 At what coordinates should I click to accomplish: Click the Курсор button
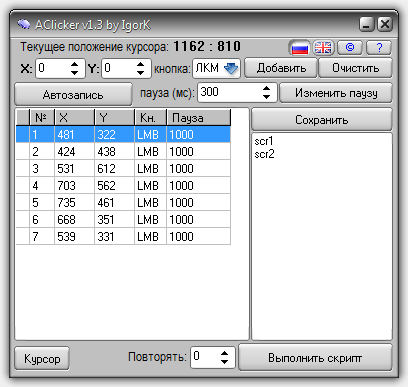42,359
